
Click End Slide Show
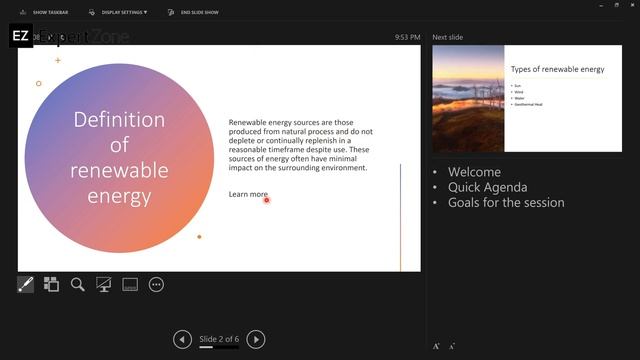pyautogui.click(x=193, y=12)
